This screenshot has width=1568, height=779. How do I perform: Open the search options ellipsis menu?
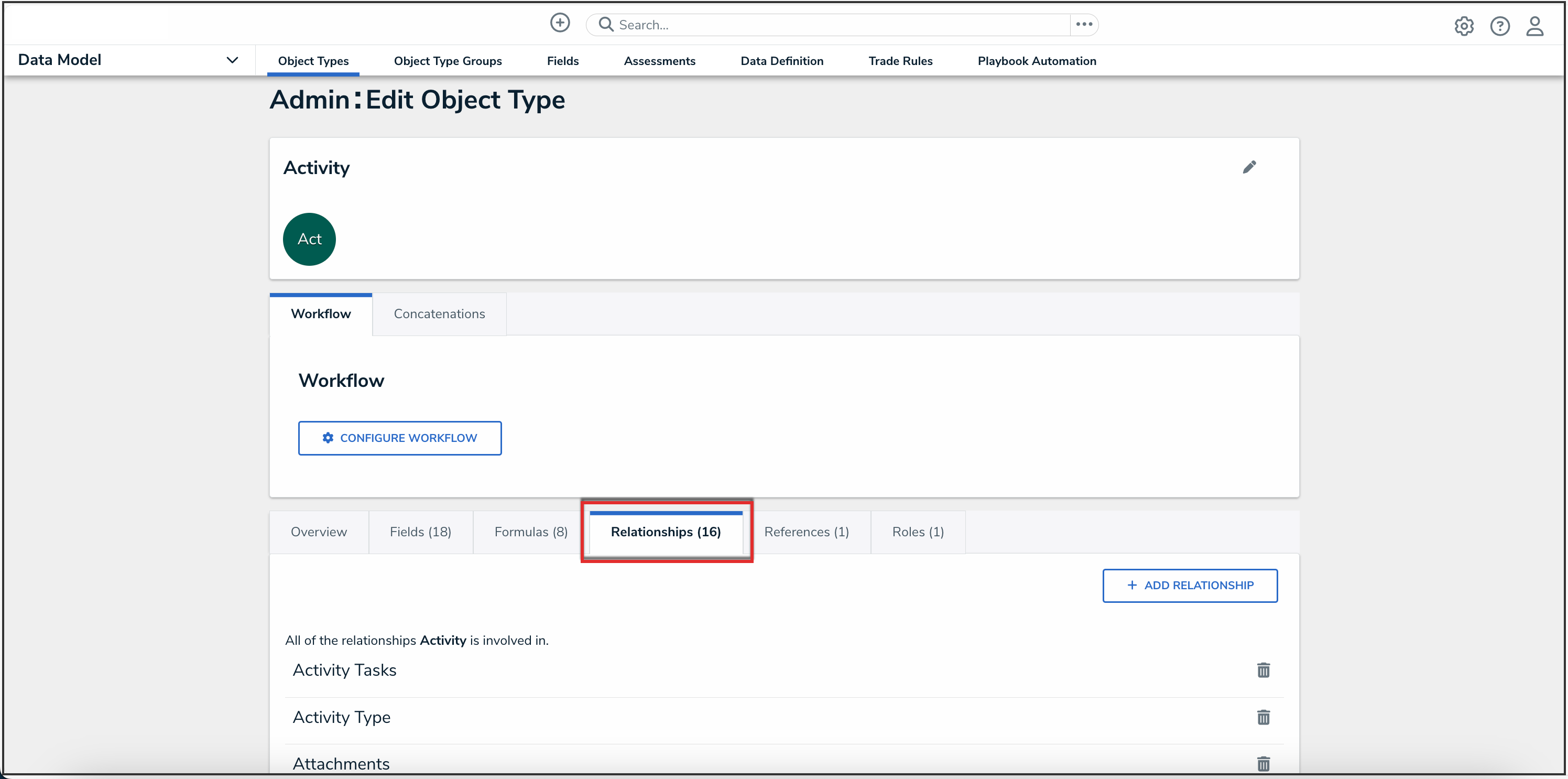(x=1083, y=24)
